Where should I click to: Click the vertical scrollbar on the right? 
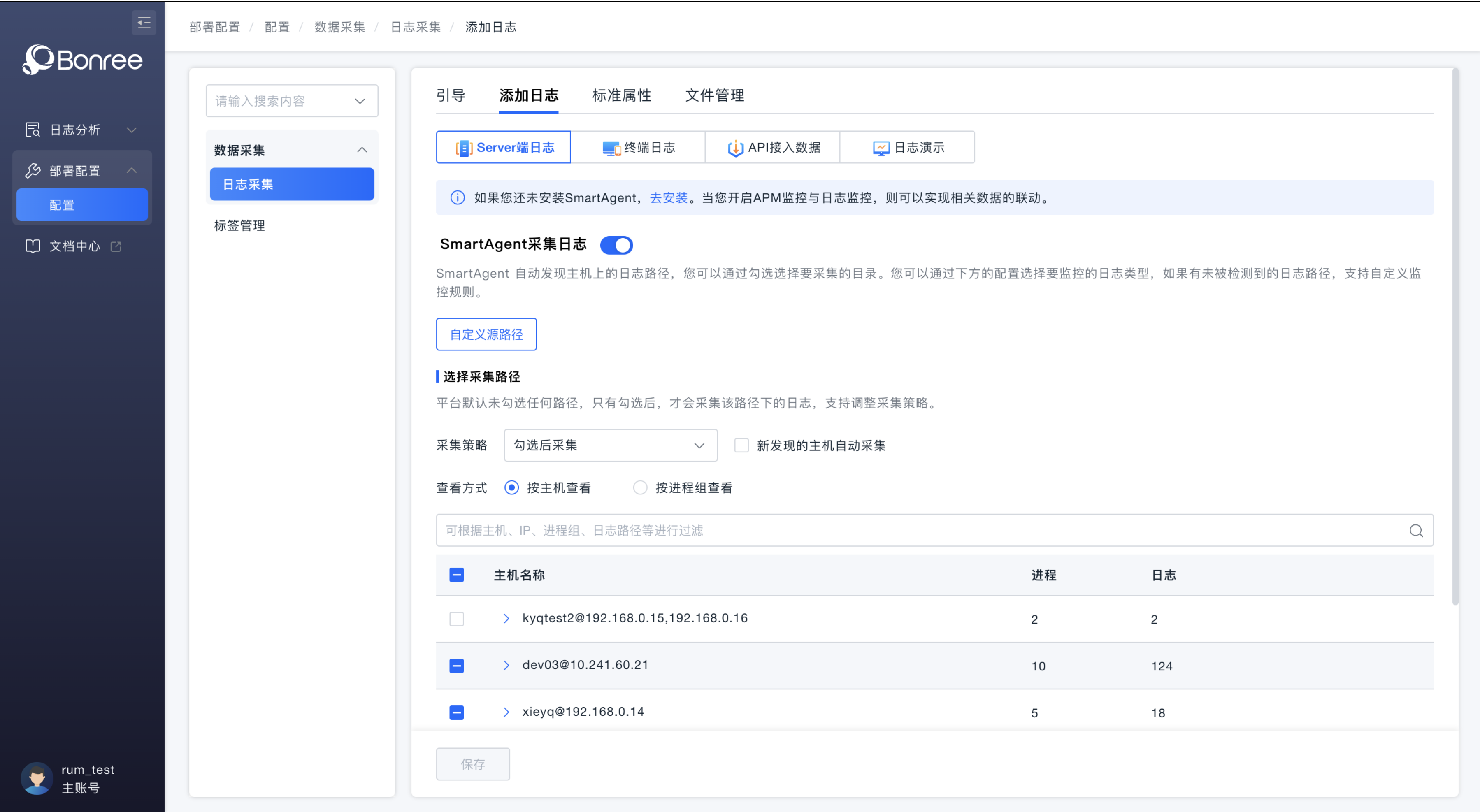pyautogui.click(x=1455, y=339)
